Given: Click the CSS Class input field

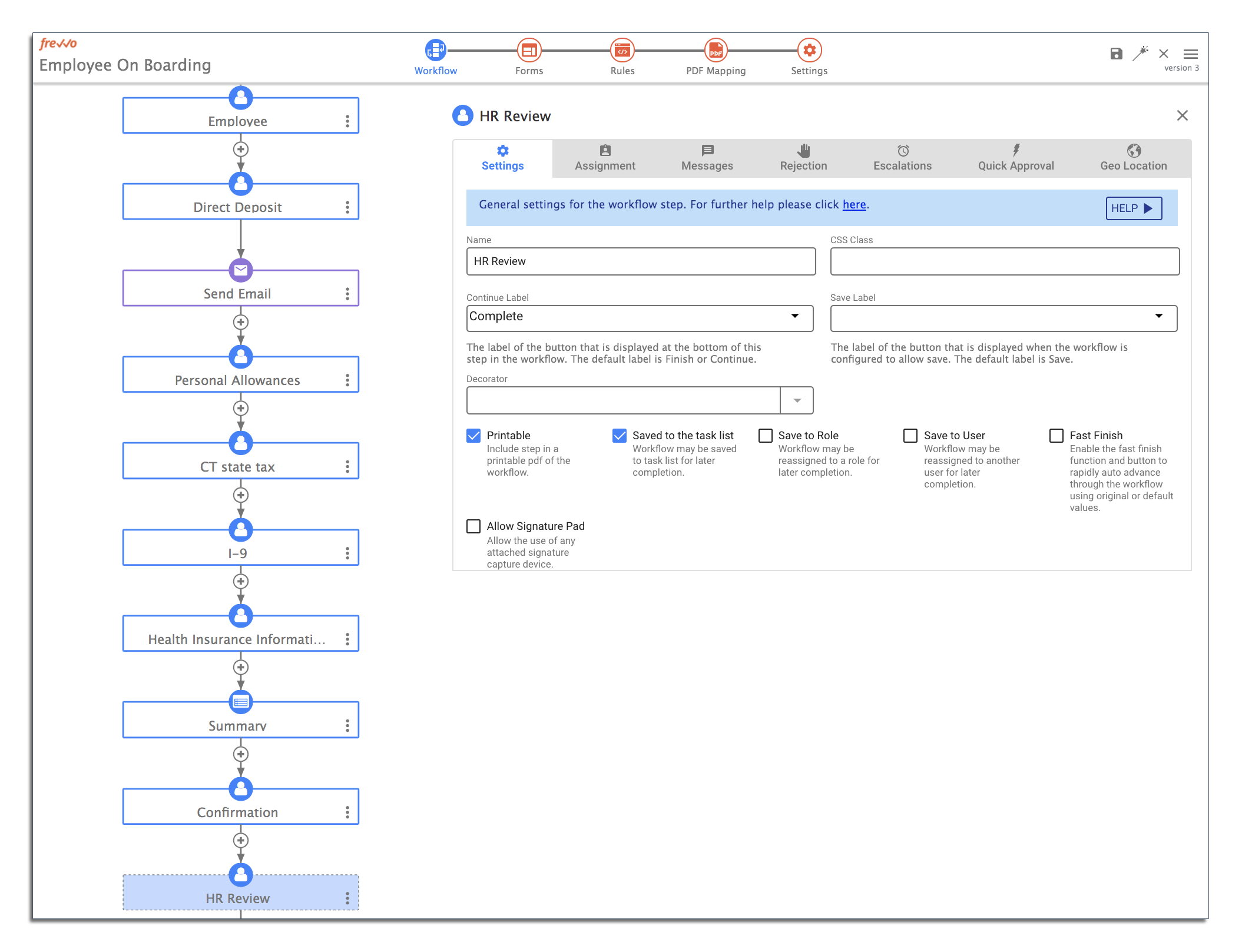Looking at the screenshot, I should [x=1005, y=261].
